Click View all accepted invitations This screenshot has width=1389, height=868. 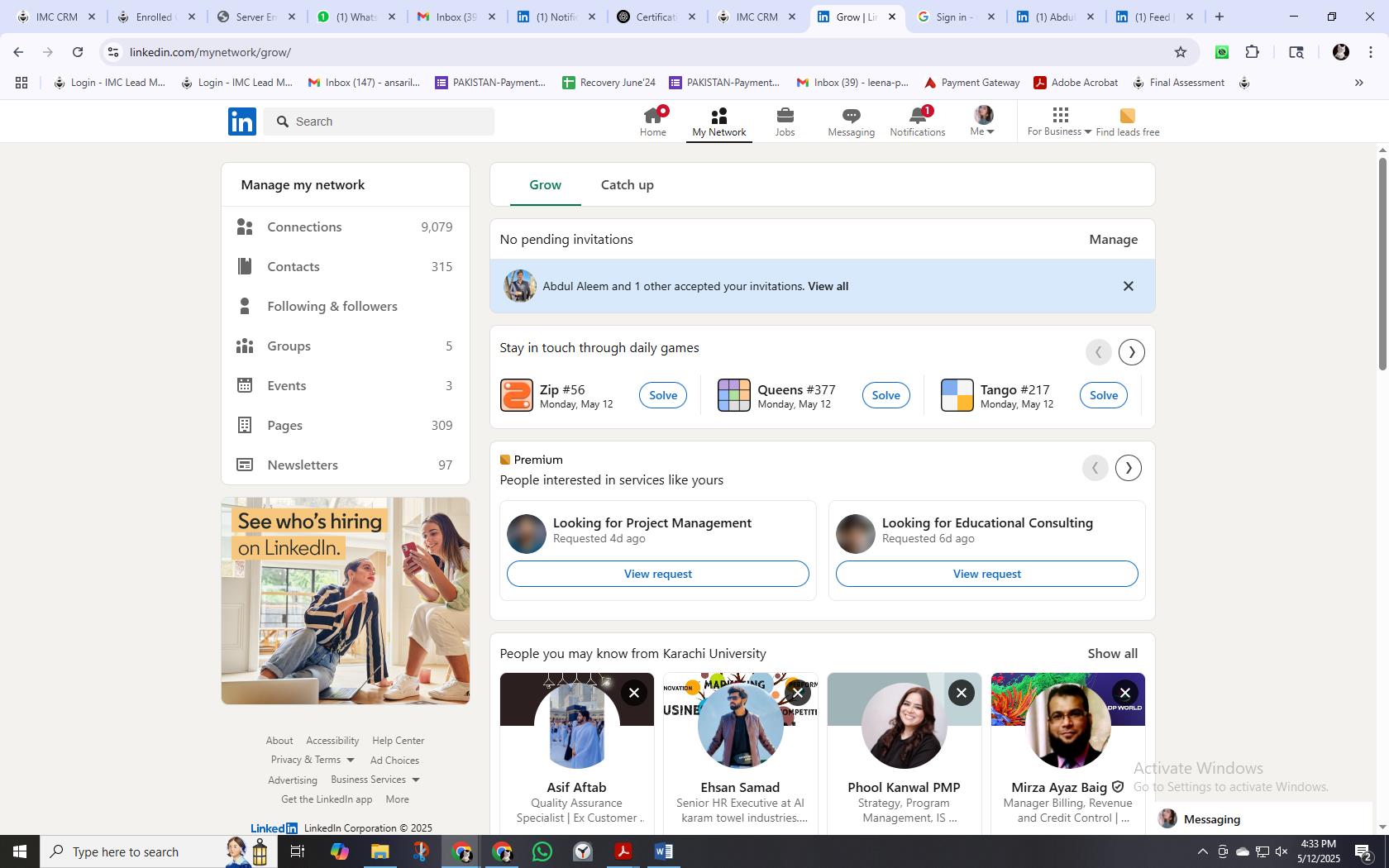click(x=828, y=286)
